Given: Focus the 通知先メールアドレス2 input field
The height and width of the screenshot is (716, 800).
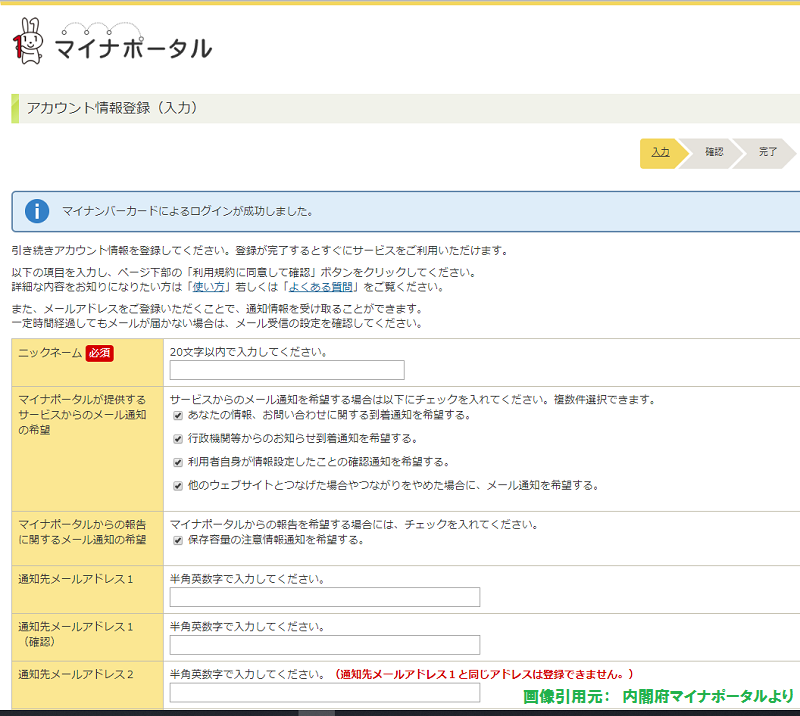Looking at the screenshot, I should coord(325,693).
